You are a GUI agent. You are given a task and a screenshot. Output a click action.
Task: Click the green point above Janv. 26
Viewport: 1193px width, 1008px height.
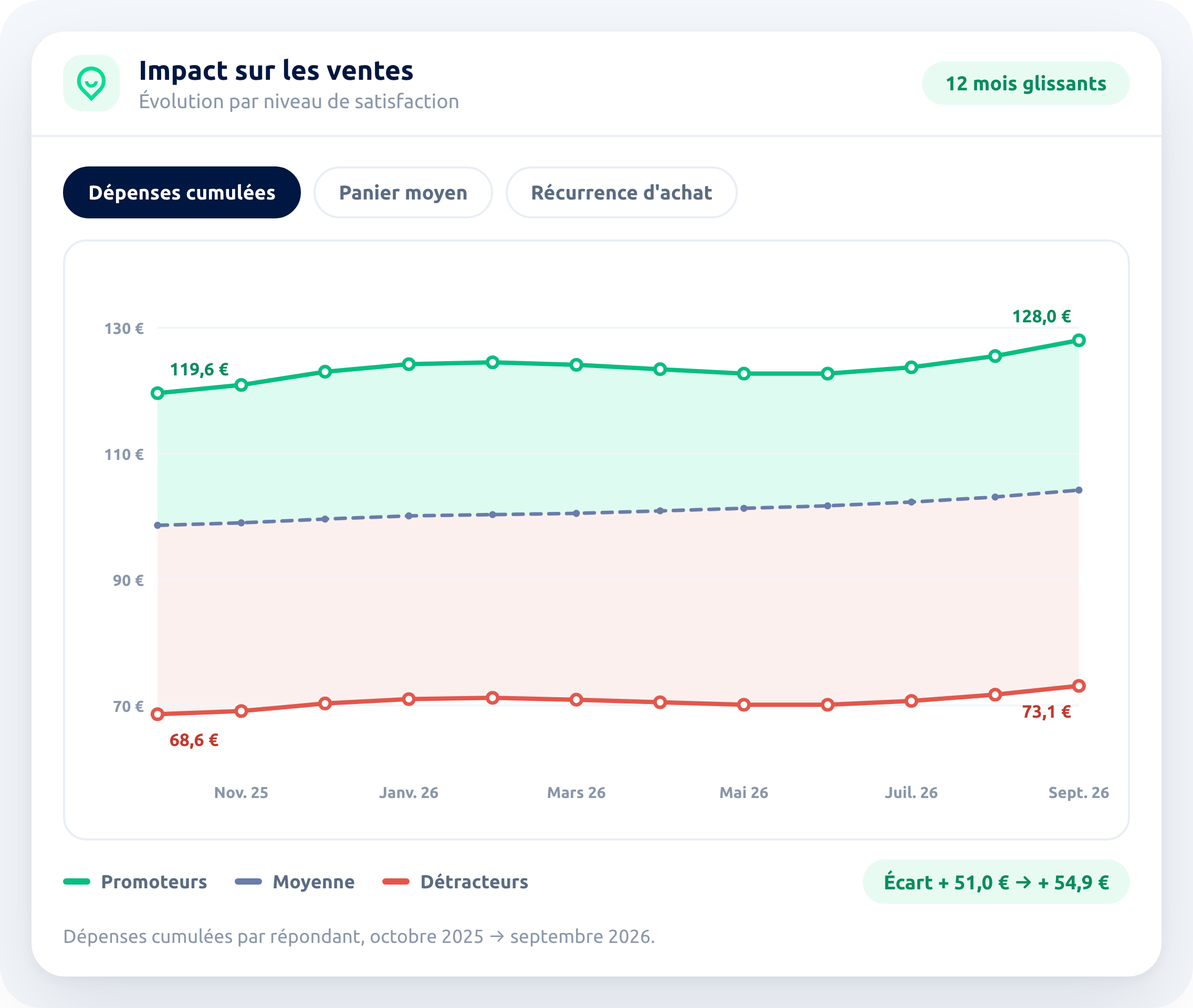pos(409,364)
